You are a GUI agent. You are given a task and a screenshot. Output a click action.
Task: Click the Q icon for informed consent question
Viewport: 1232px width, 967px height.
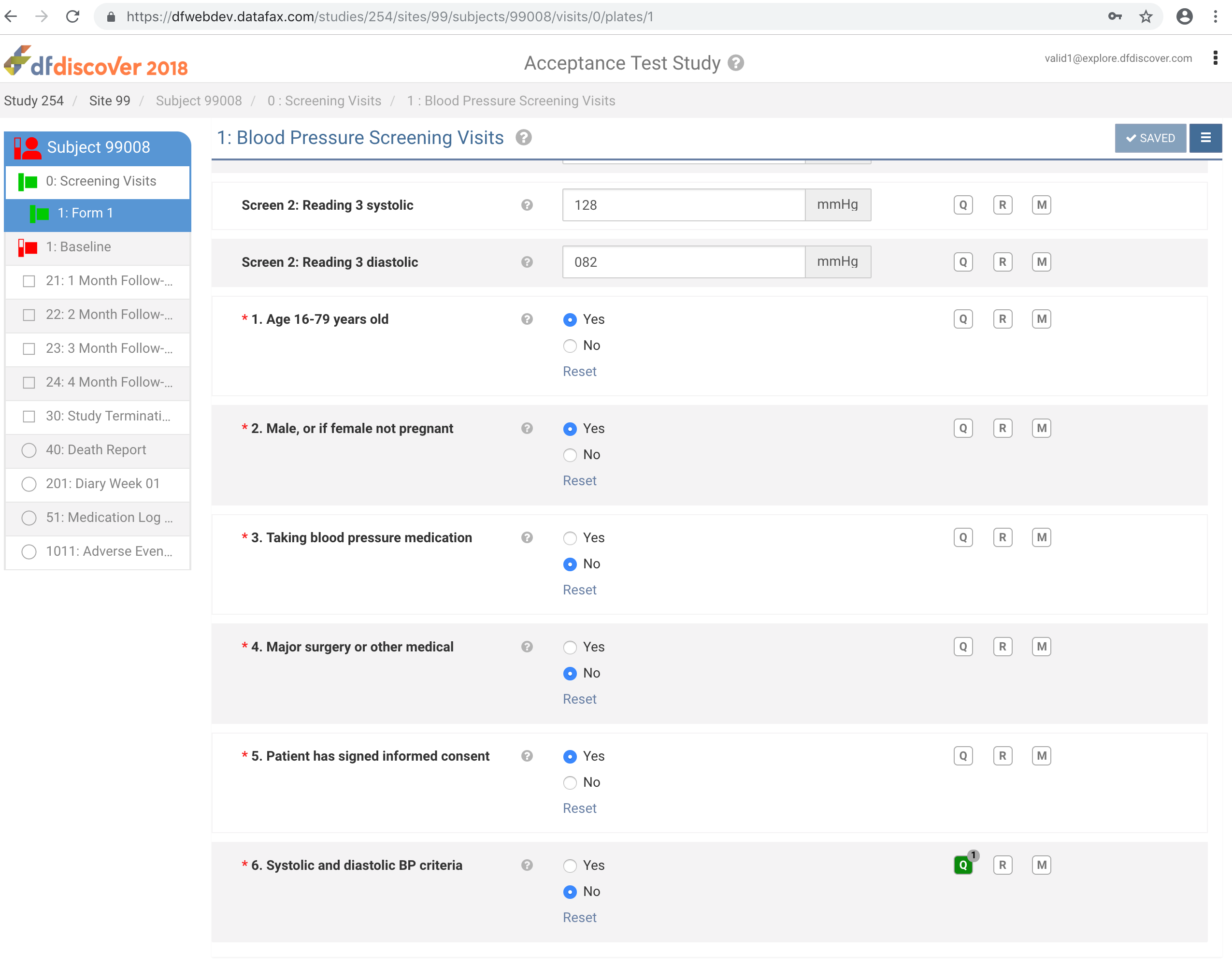(x=962, y=755)
